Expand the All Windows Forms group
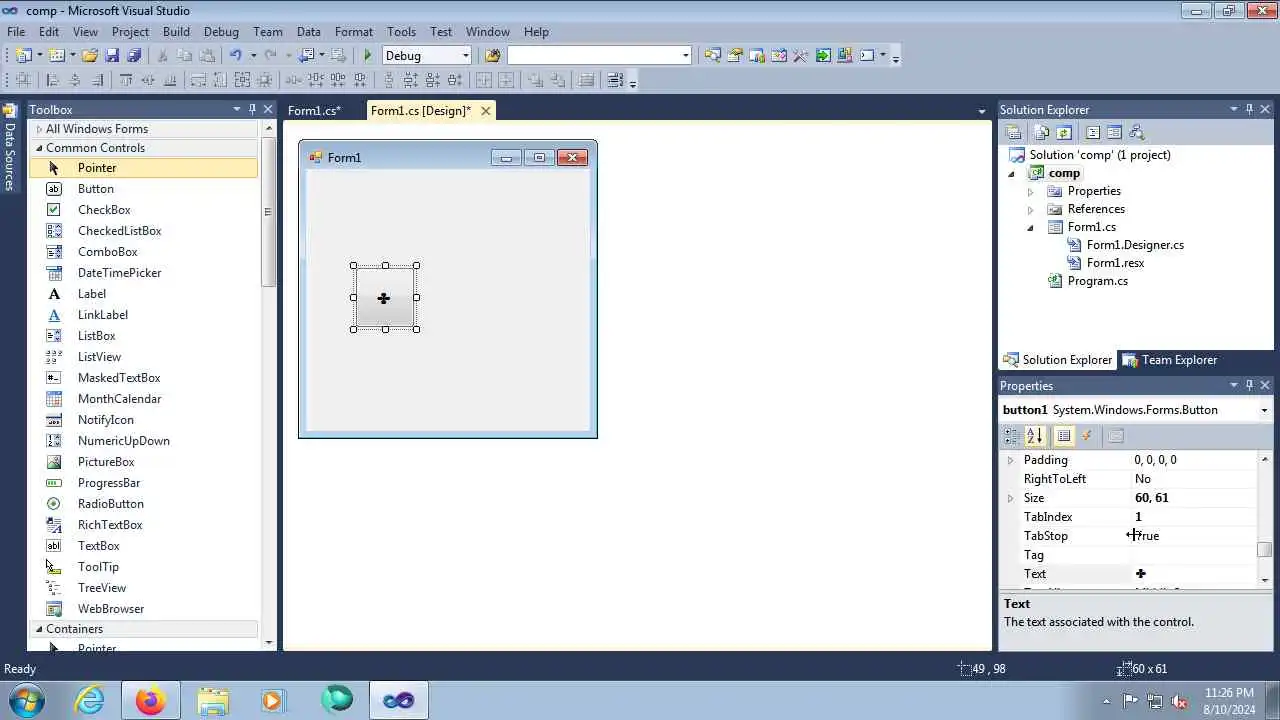Screen dimensions: 1280x720 (x=39, y=128)
